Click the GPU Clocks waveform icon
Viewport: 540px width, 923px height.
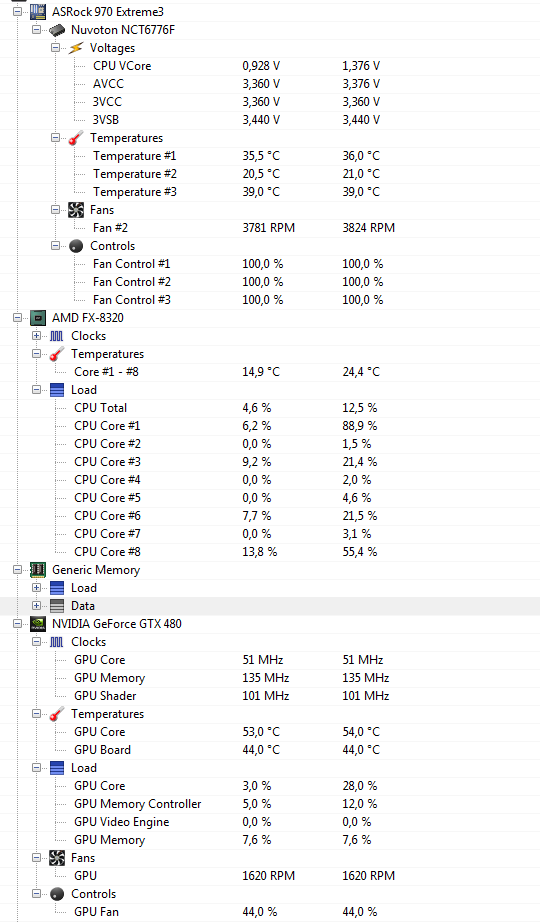(x=57, y=642)
